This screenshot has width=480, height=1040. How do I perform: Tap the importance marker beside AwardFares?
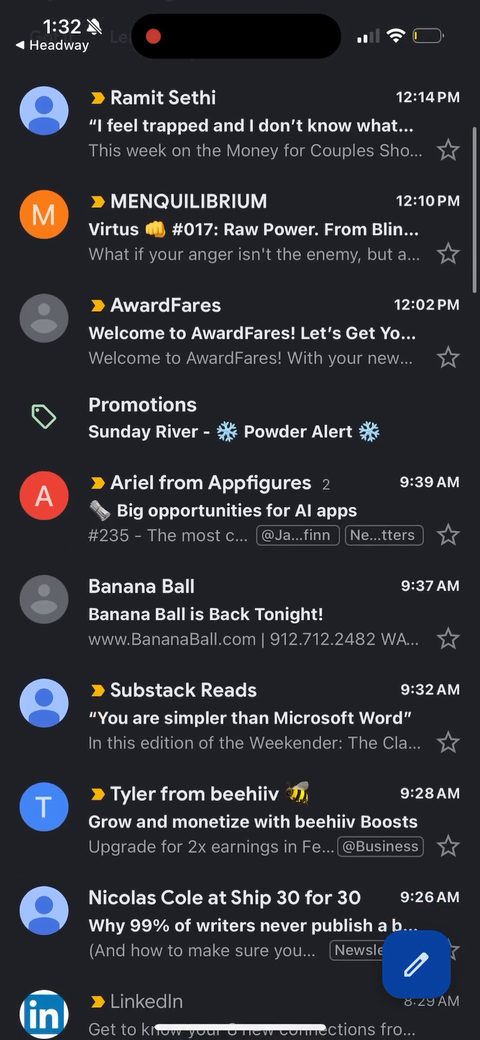(97, 306)
